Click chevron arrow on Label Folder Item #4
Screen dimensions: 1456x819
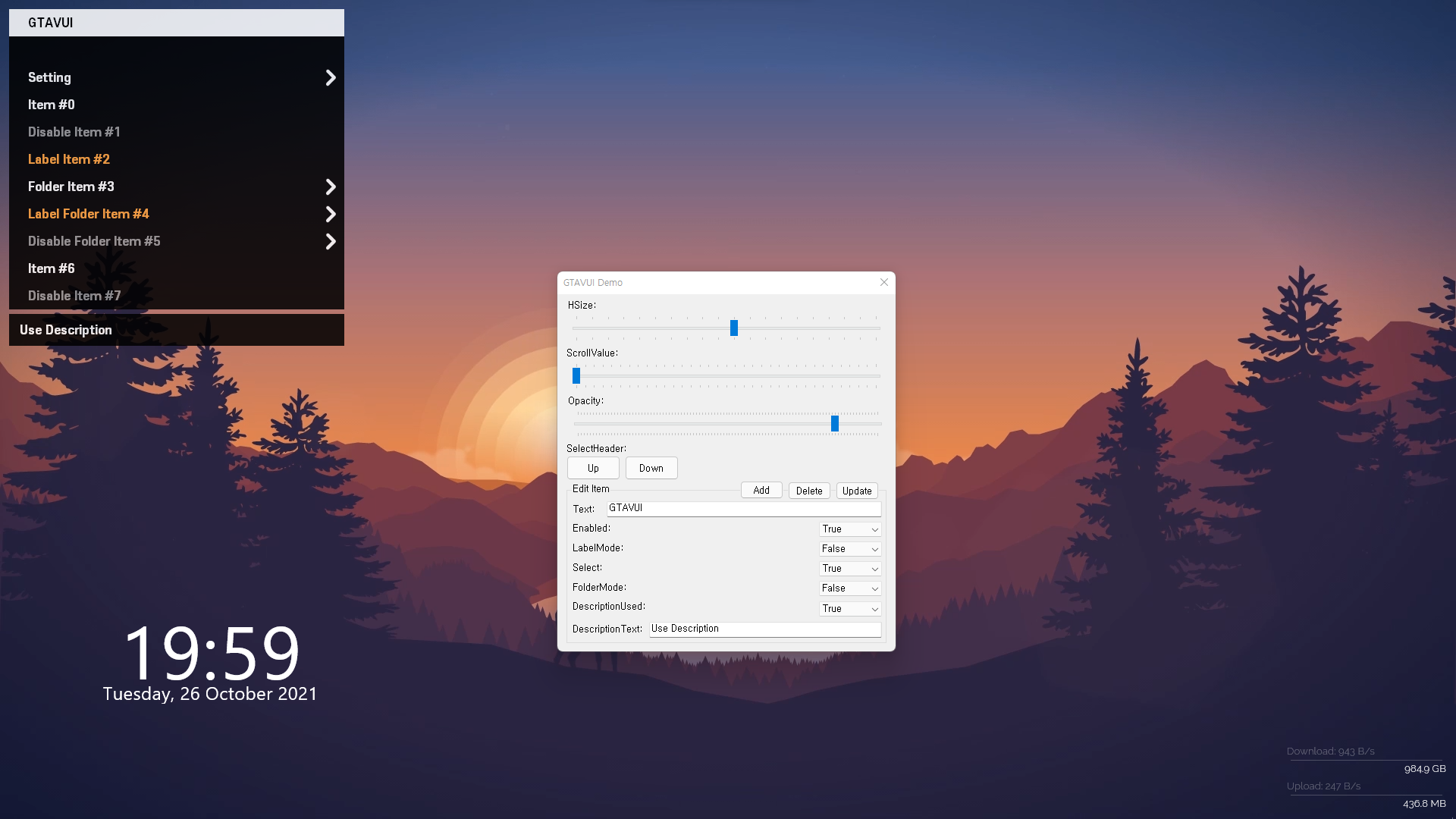click(x=330, y=214)
